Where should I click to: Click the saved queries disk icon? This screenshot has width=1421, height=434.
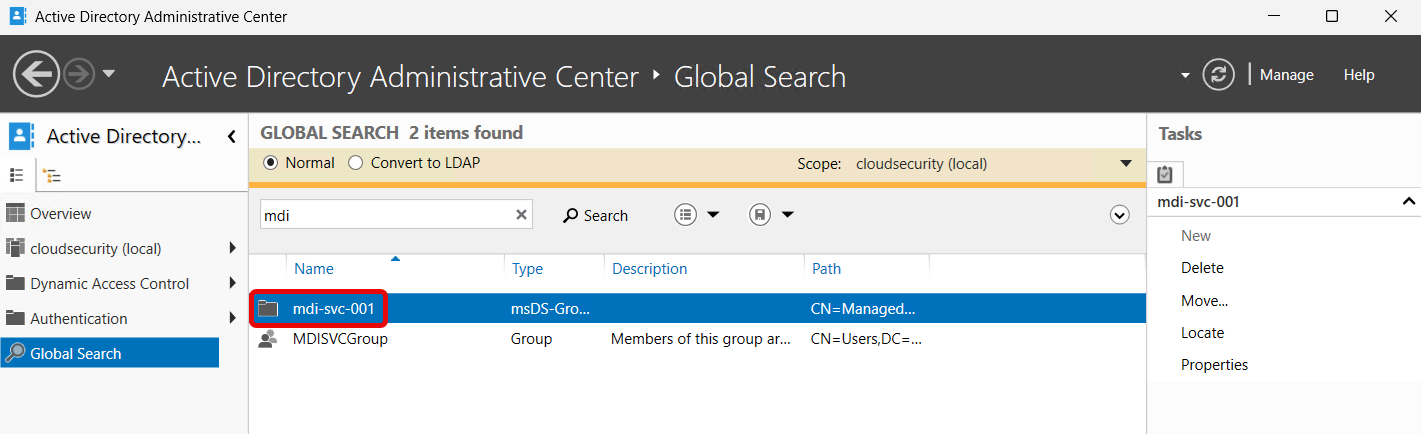point(760,215)
